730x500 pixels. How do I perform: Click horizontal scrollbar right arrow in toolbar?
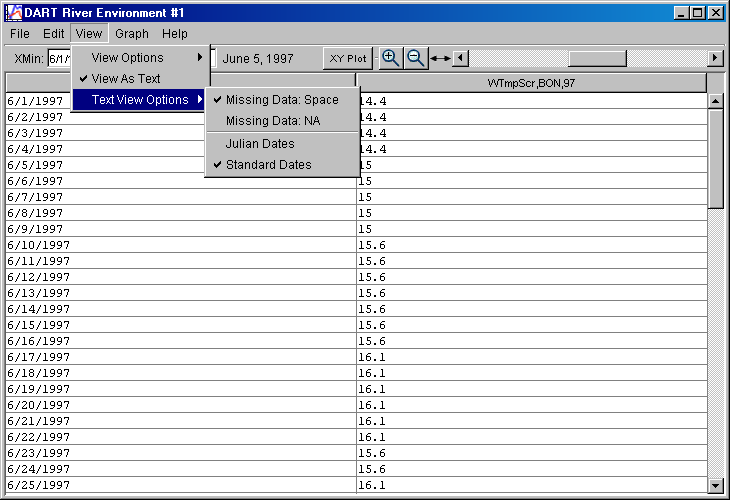click(x=715, y=59)
